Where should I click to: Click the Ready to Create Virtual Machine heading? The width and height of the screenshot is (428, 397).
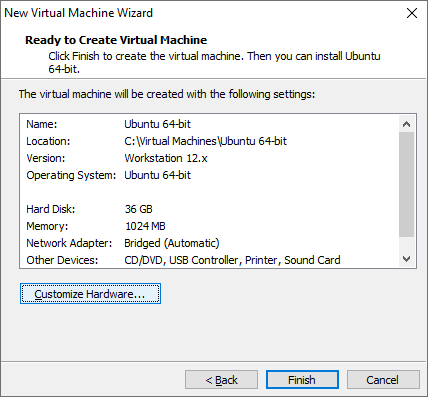point(116,40)
